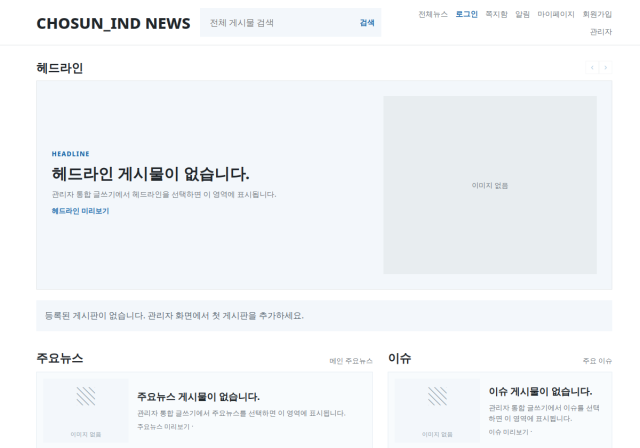Open the 쪽지함 menu item
640x448 pixels.
click(x=496, y=14)
